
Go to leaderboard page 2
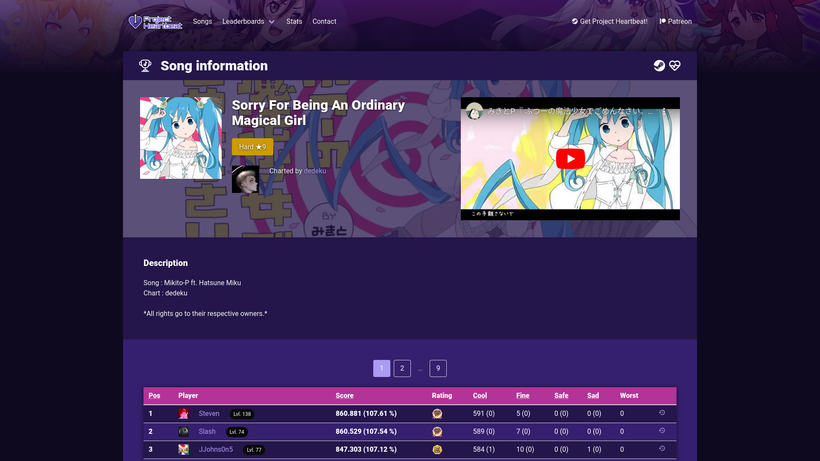pos(402,368)
